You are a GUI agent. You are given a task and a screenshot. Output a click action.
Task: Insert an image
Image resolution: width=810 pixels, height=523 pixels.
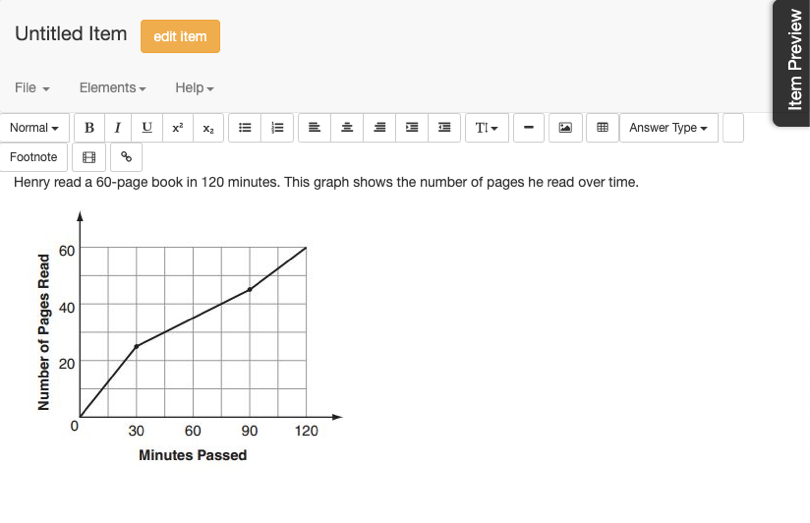click(x=565, y=128)
